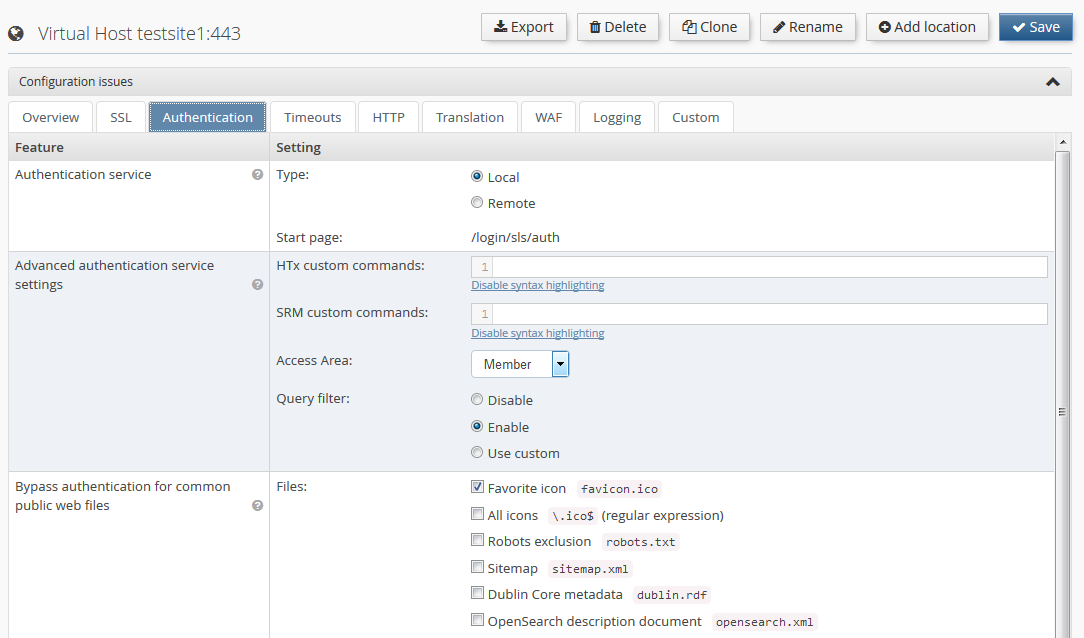Open the Access Area dropdown
Viewport: 1084px width, 638px height.
[x=560, y=364]
